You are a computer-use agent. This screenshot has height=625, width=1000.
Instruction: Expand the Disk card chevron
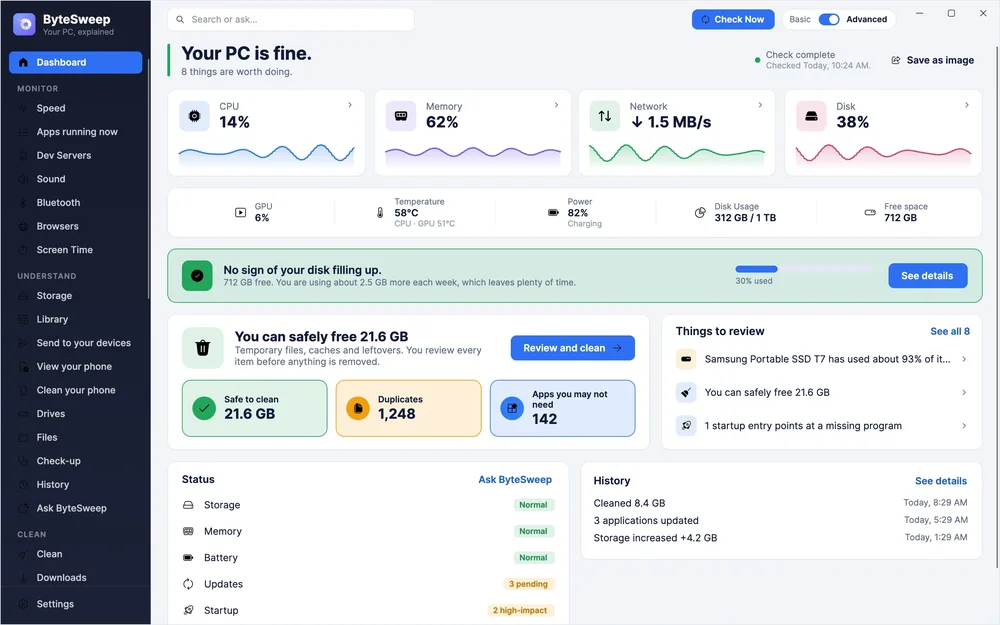pyautogui.click(x=966, y=105)
